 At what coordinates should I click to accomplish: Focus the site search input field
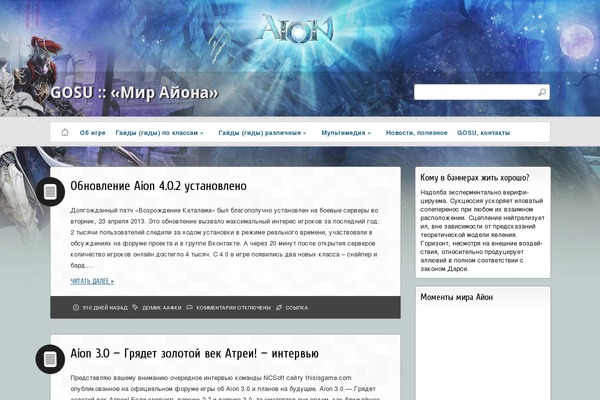click(482, 92)
